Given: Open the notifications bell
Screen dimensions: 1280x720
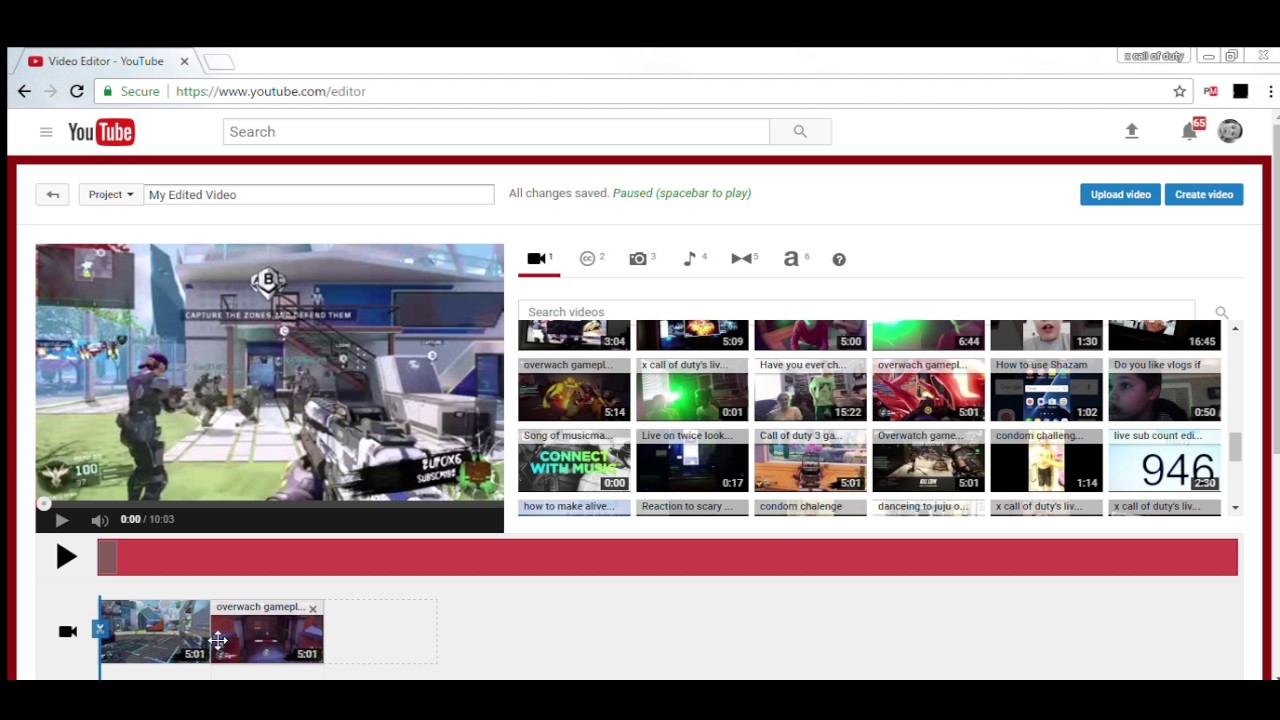Looking at the screenshot, I should [x=1190, y=131].
